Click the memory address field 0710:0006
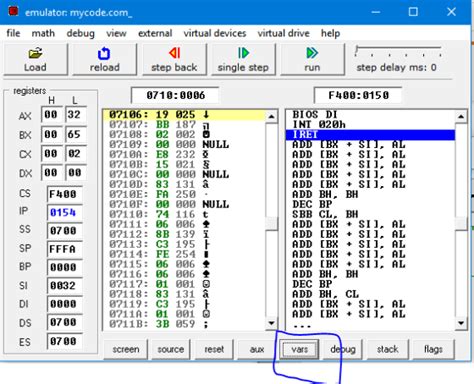474x384 pixels. click(175, 95)
